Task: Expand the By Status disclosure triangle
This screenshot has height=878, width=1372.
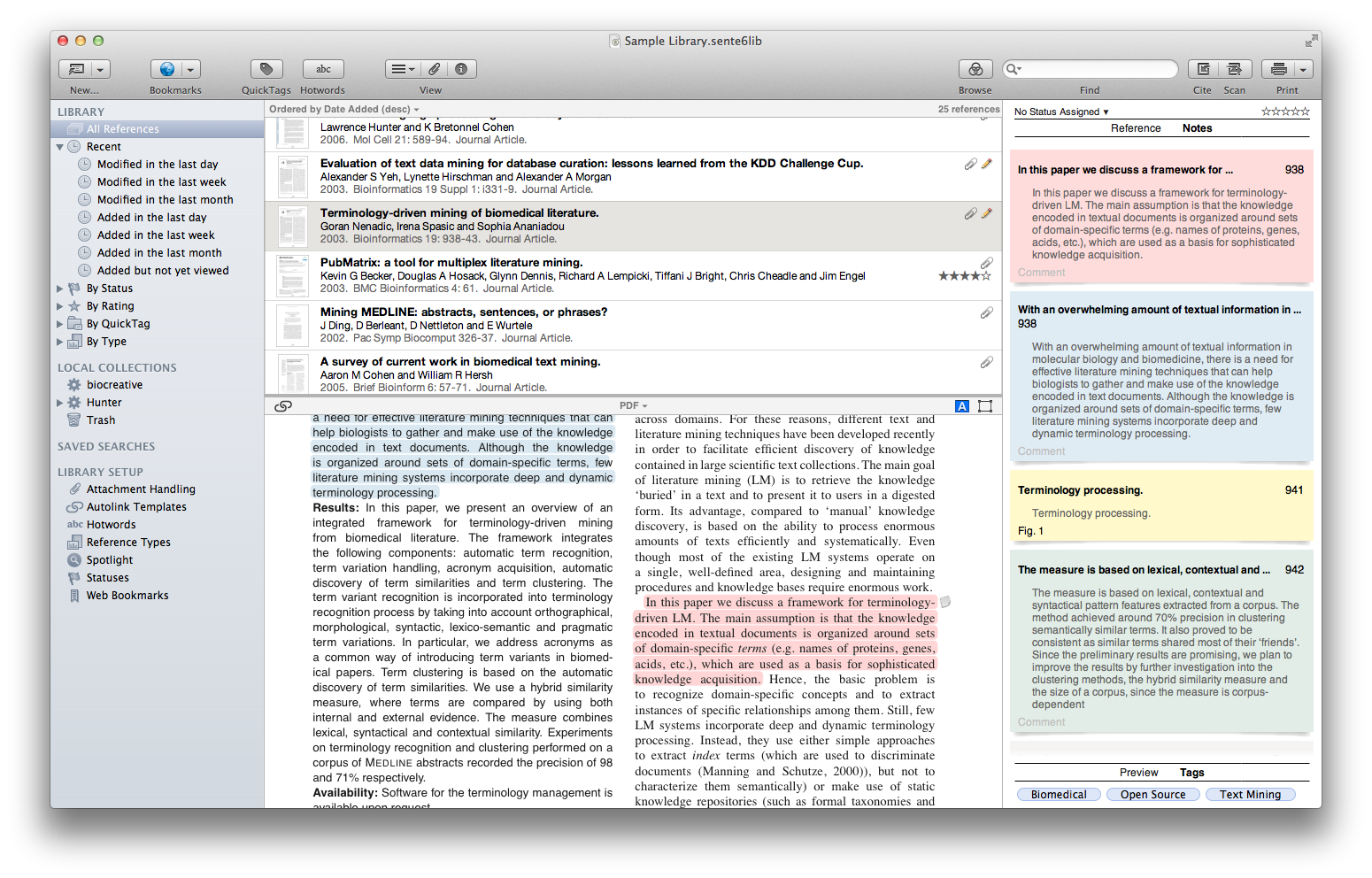Action: [x=60, y=289]
